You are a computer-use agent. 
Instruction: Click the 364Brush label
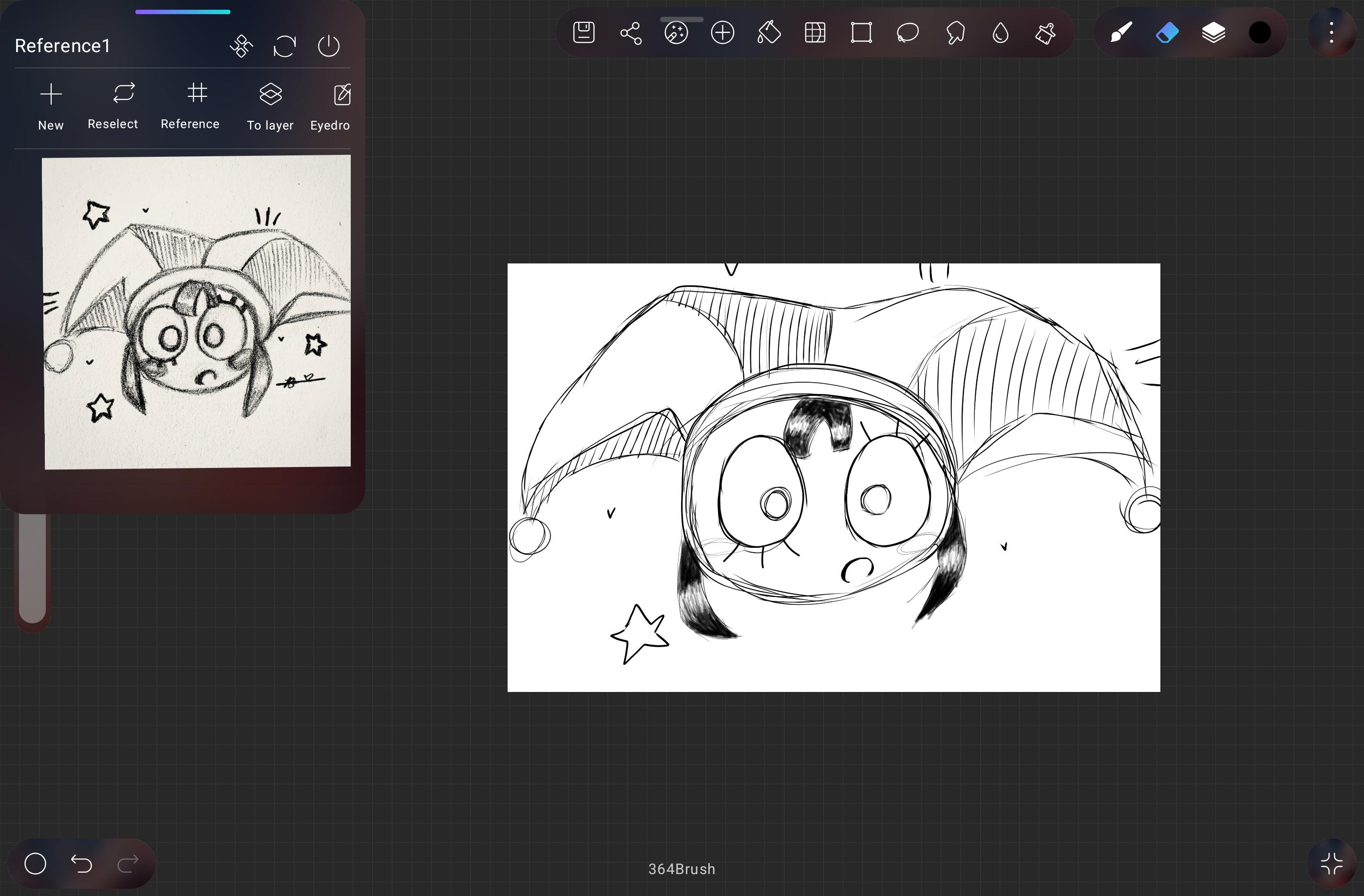click(x=682, y=869)
